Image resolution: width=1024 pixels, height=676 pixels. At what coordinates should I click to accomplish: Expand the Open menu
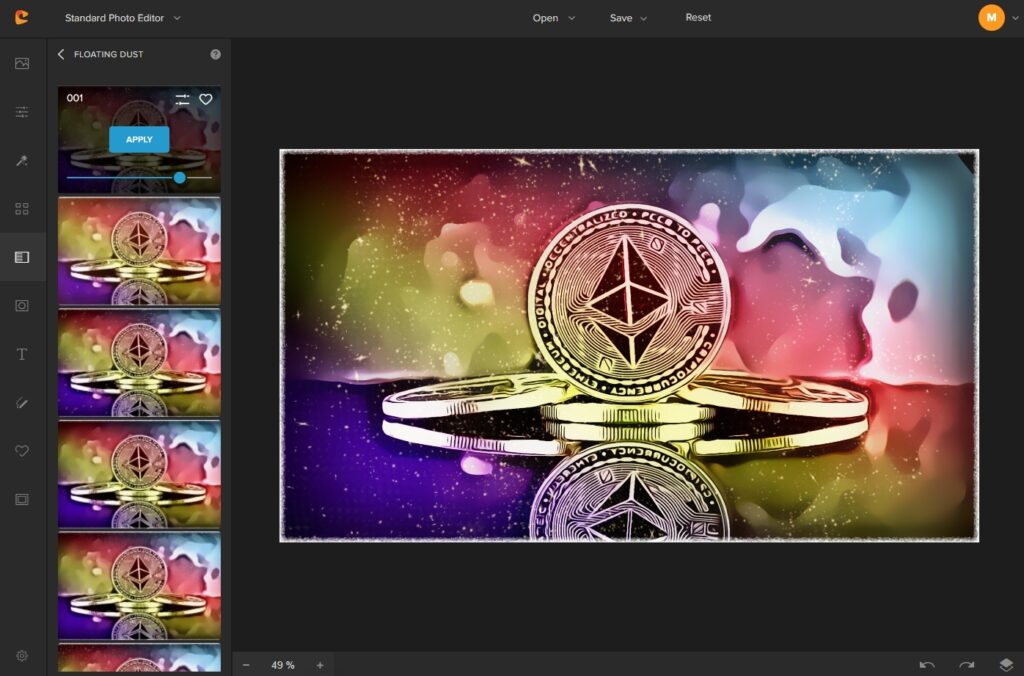point(553,18)
